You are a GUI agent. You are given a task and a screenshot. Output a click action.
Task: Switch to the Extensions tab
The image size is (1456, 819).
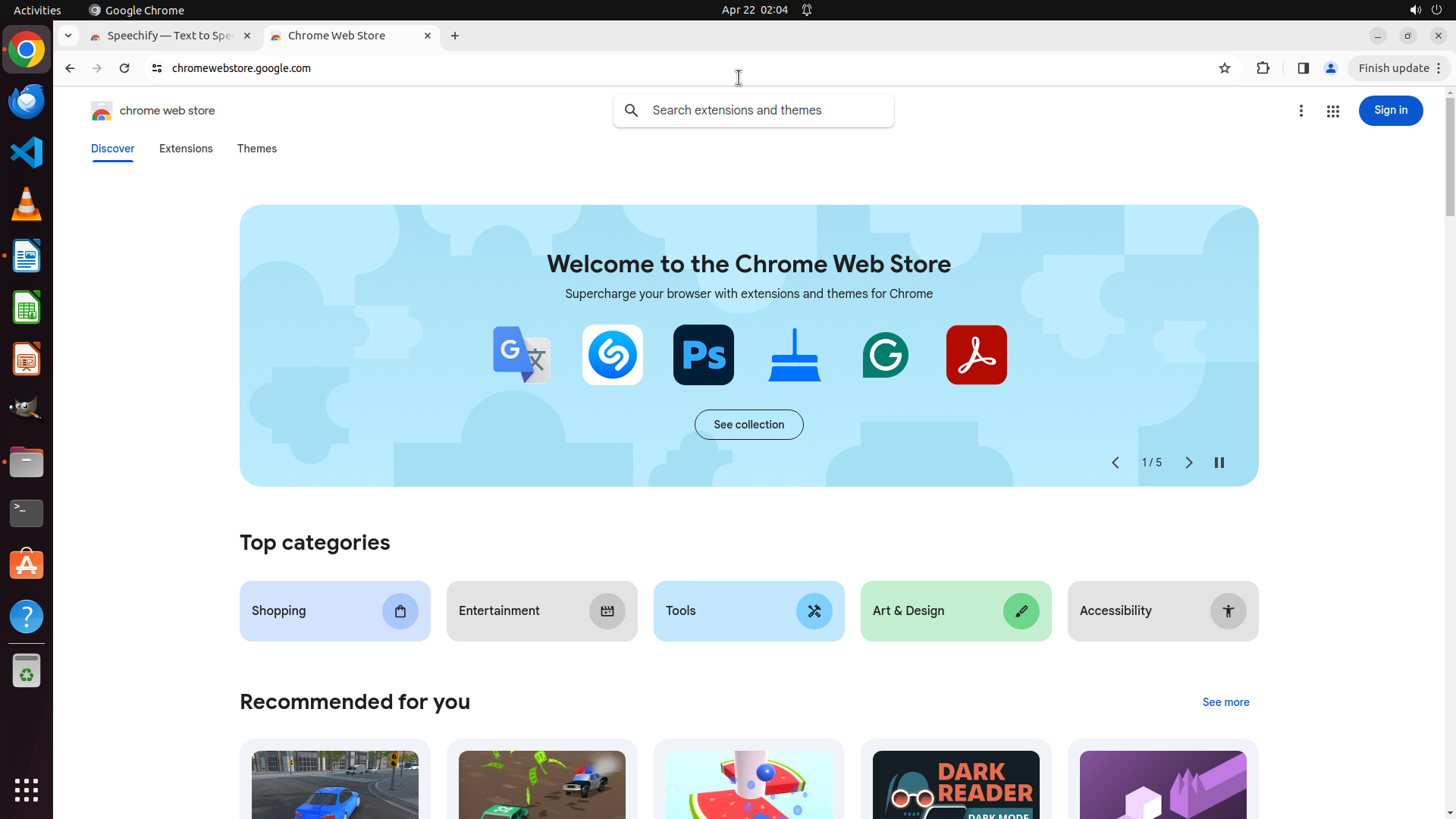(x=186, y=149)
